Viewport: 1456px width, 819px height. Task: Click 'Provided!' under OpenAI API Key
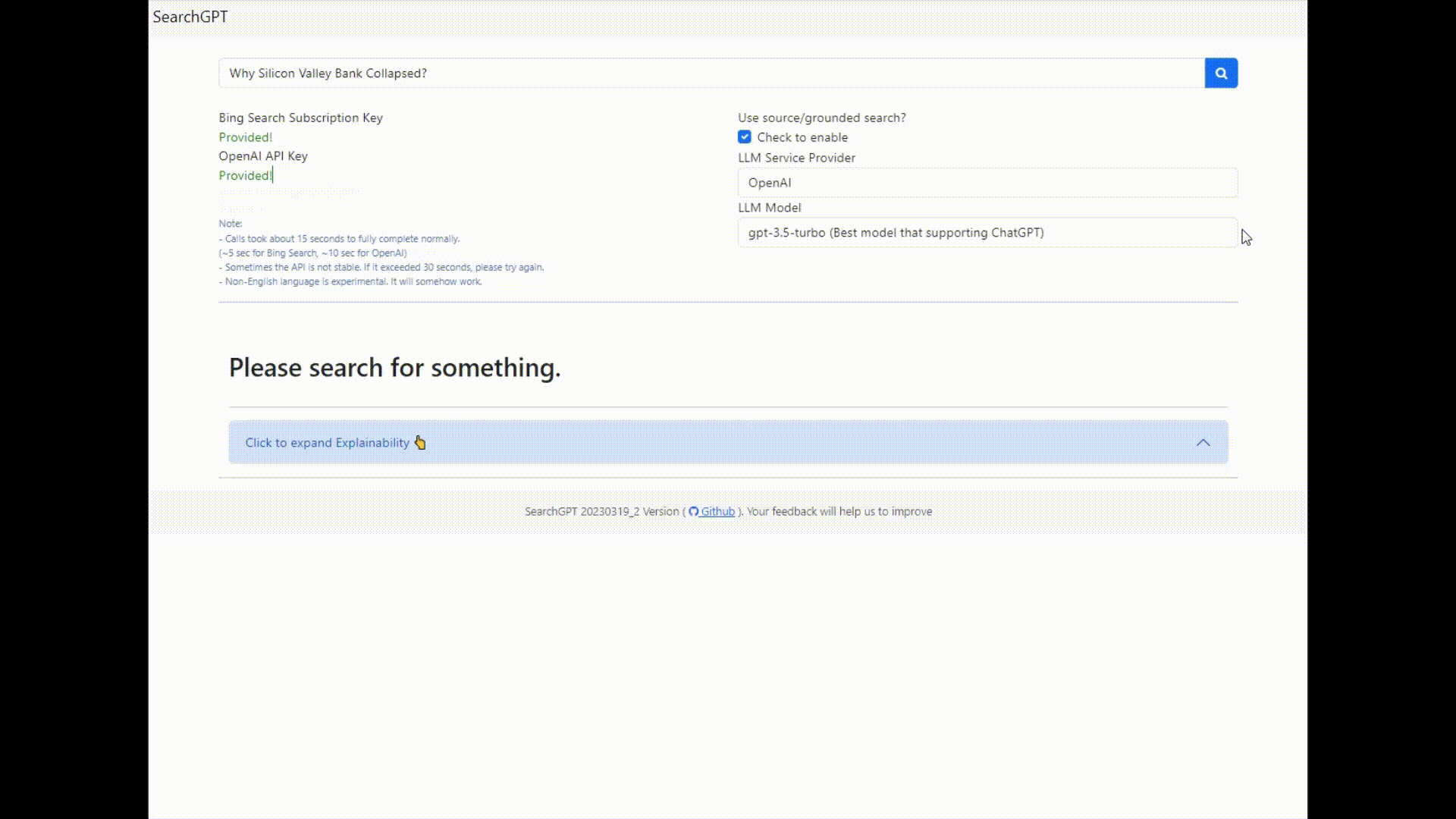pos(244,175)
